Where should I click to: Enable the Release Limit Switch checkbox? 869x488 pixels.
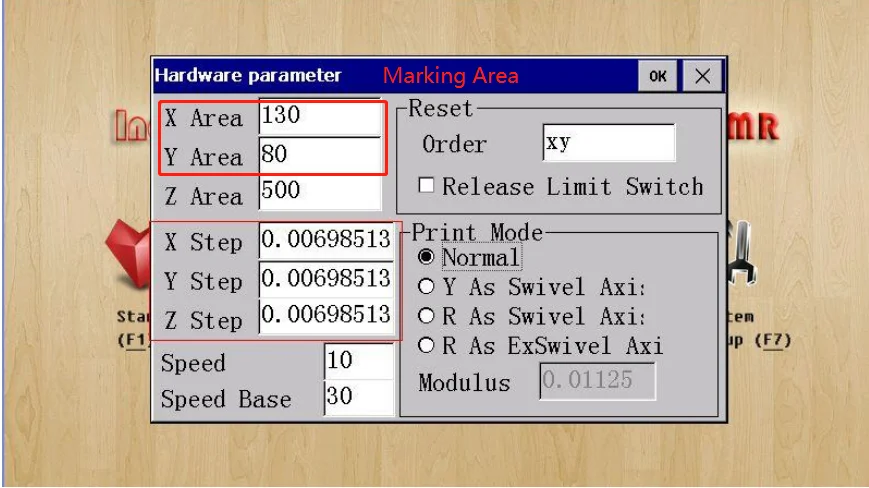[x=426, y=185]
